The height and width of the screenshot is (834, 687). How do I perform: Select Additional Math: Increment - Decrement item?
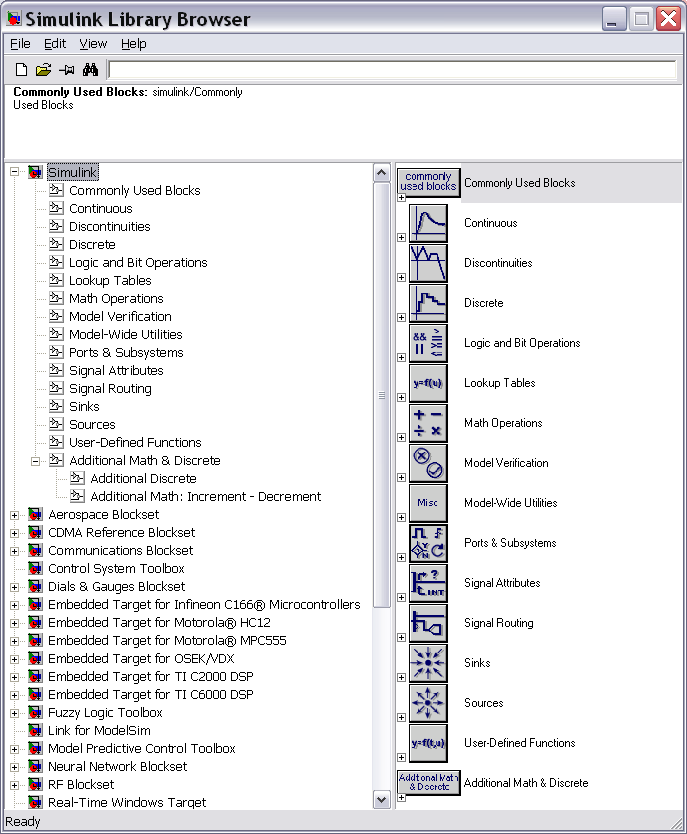click(206, 496)
